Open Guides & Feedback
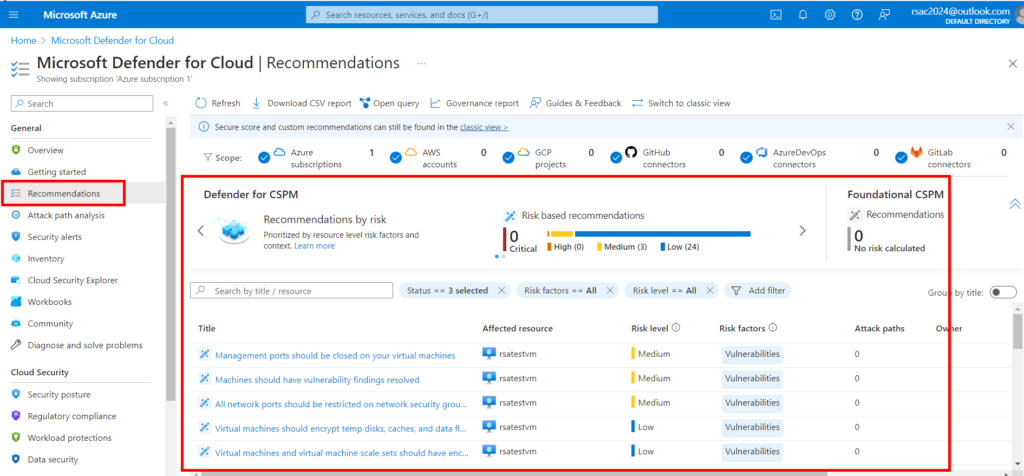 coord(575,103)
